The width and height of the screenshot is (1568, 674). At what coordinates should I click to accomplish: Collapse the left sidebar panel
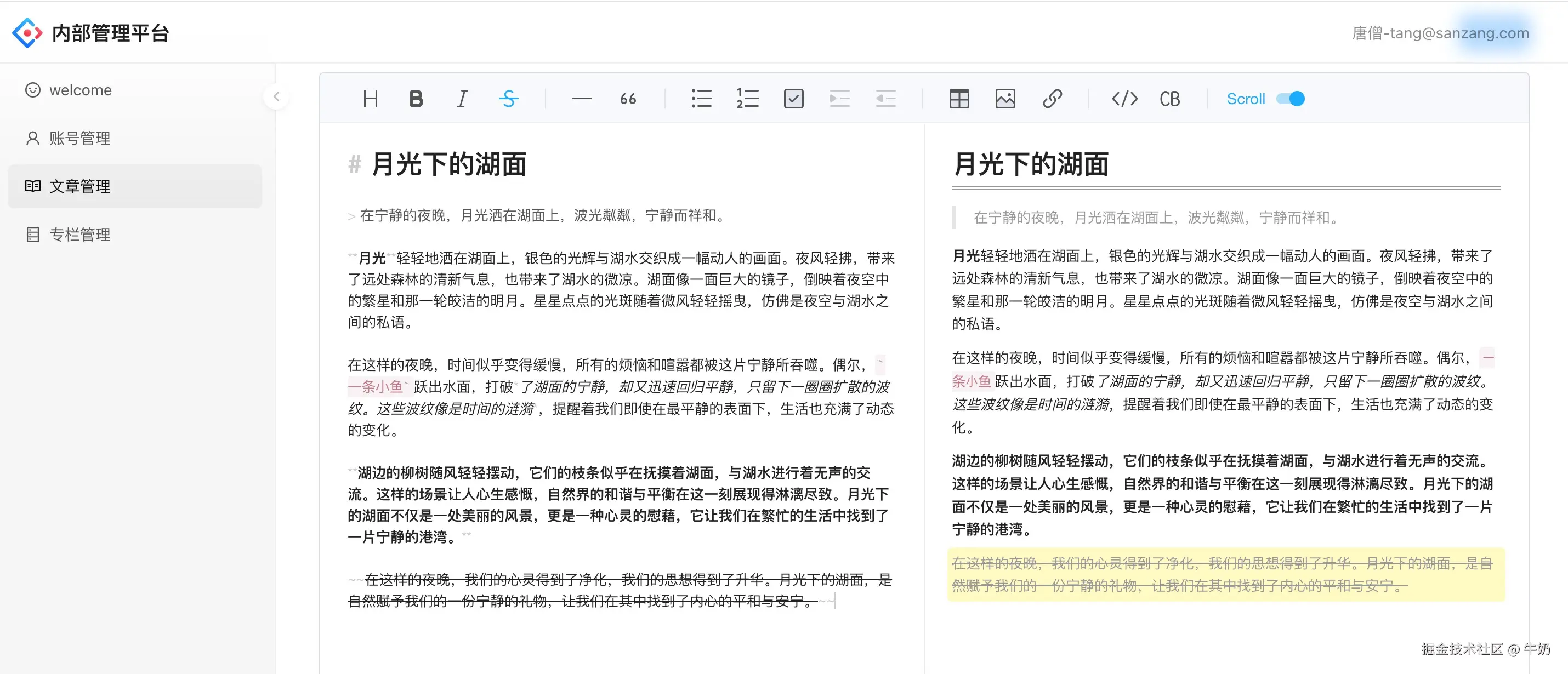(x=276, y=96)
